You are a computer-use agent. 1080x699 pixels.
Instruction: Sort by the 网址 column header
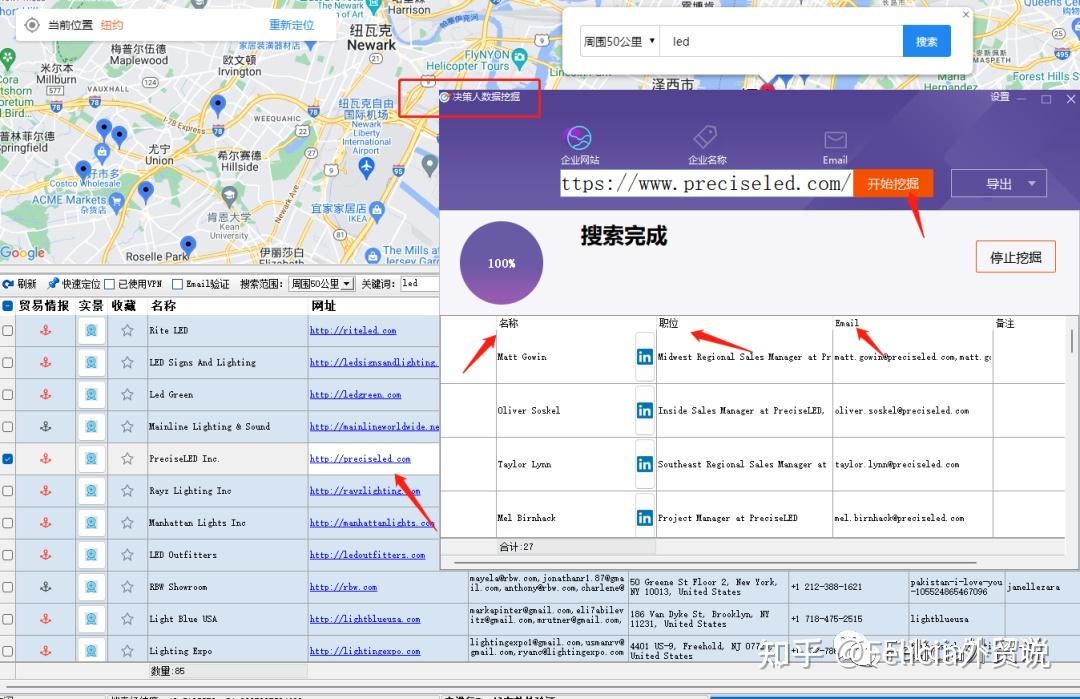pyautogui.click(x=324, y=305)
